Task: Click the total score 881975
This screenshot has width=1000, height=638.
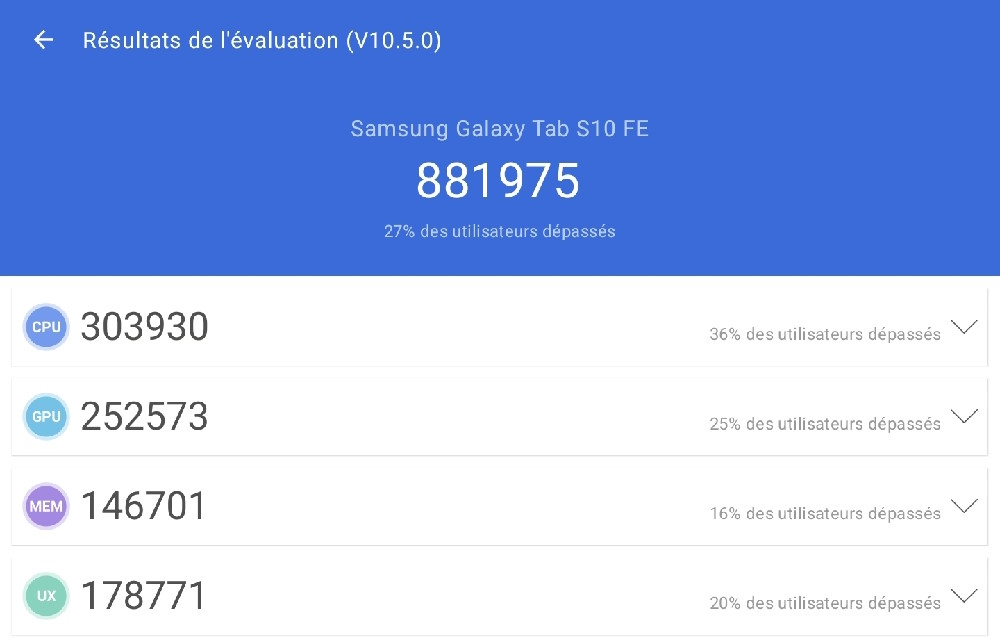Action: (498, 181)
